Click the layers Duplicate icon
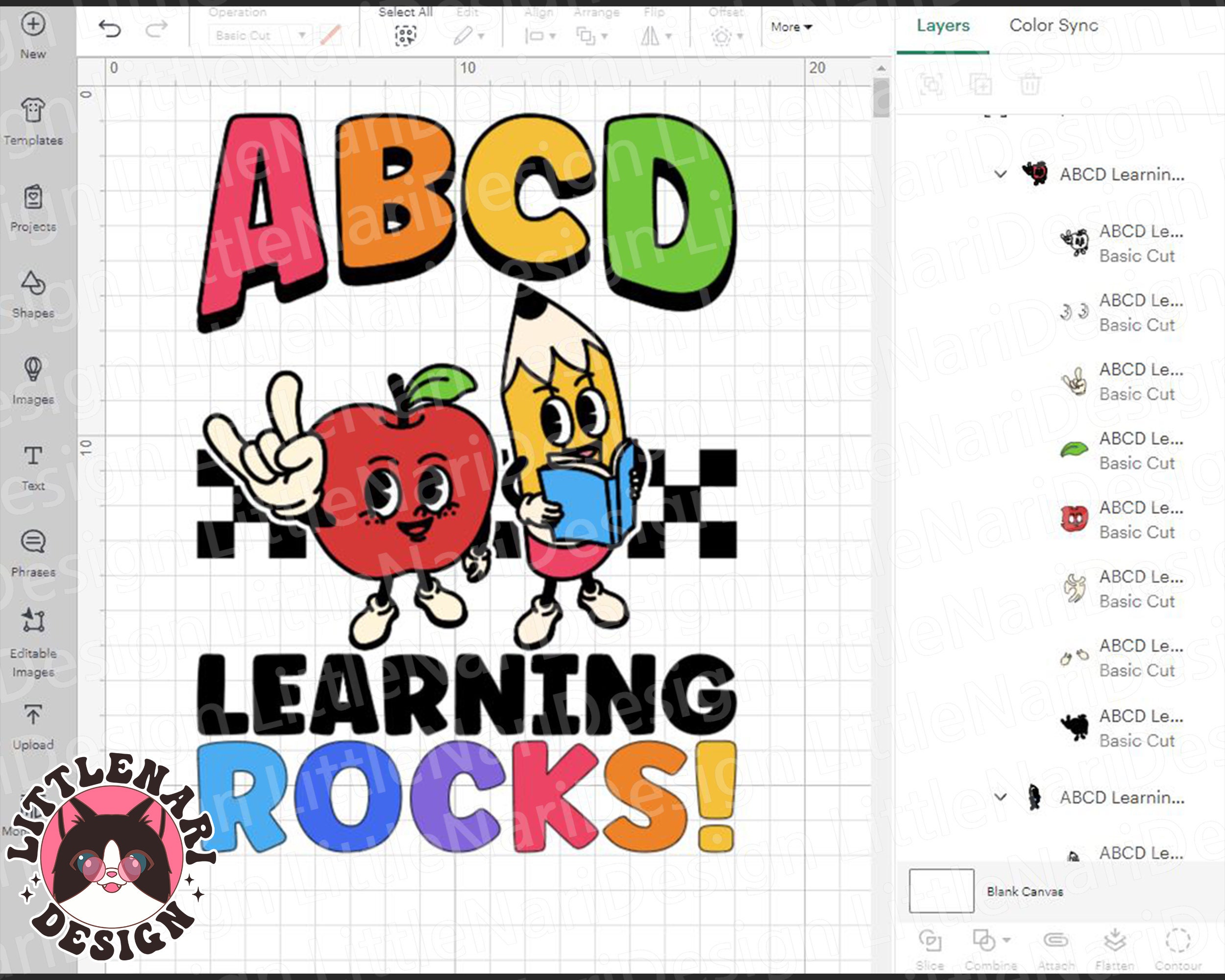 click(x=980, y=85)
